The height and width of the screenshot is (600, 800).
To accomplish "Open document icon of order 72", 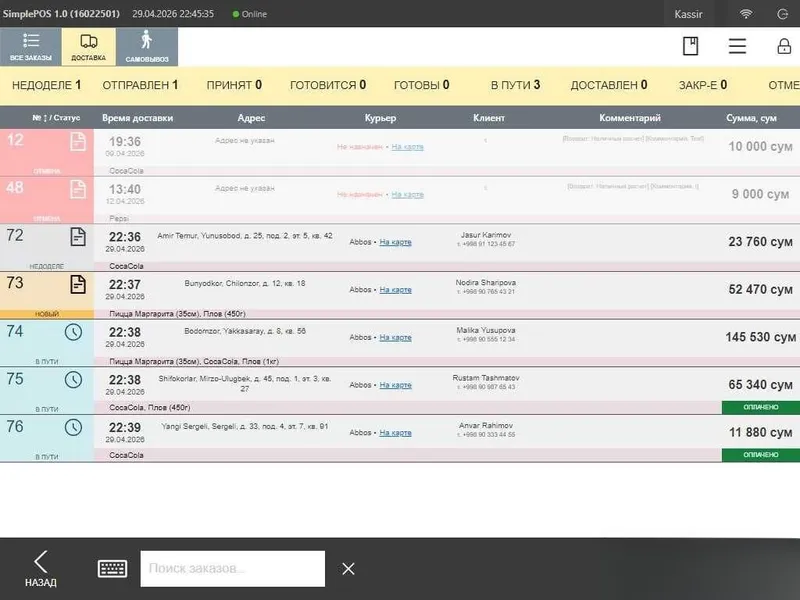I will click(78, 237).
